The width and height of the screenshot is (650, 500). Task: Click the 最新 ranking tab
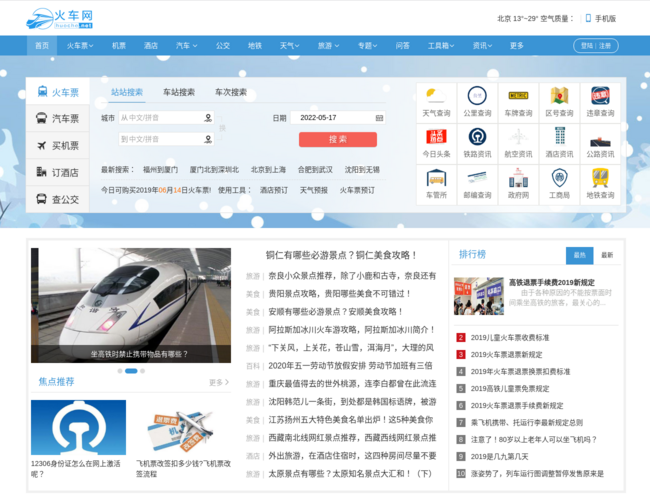point(607,255)
